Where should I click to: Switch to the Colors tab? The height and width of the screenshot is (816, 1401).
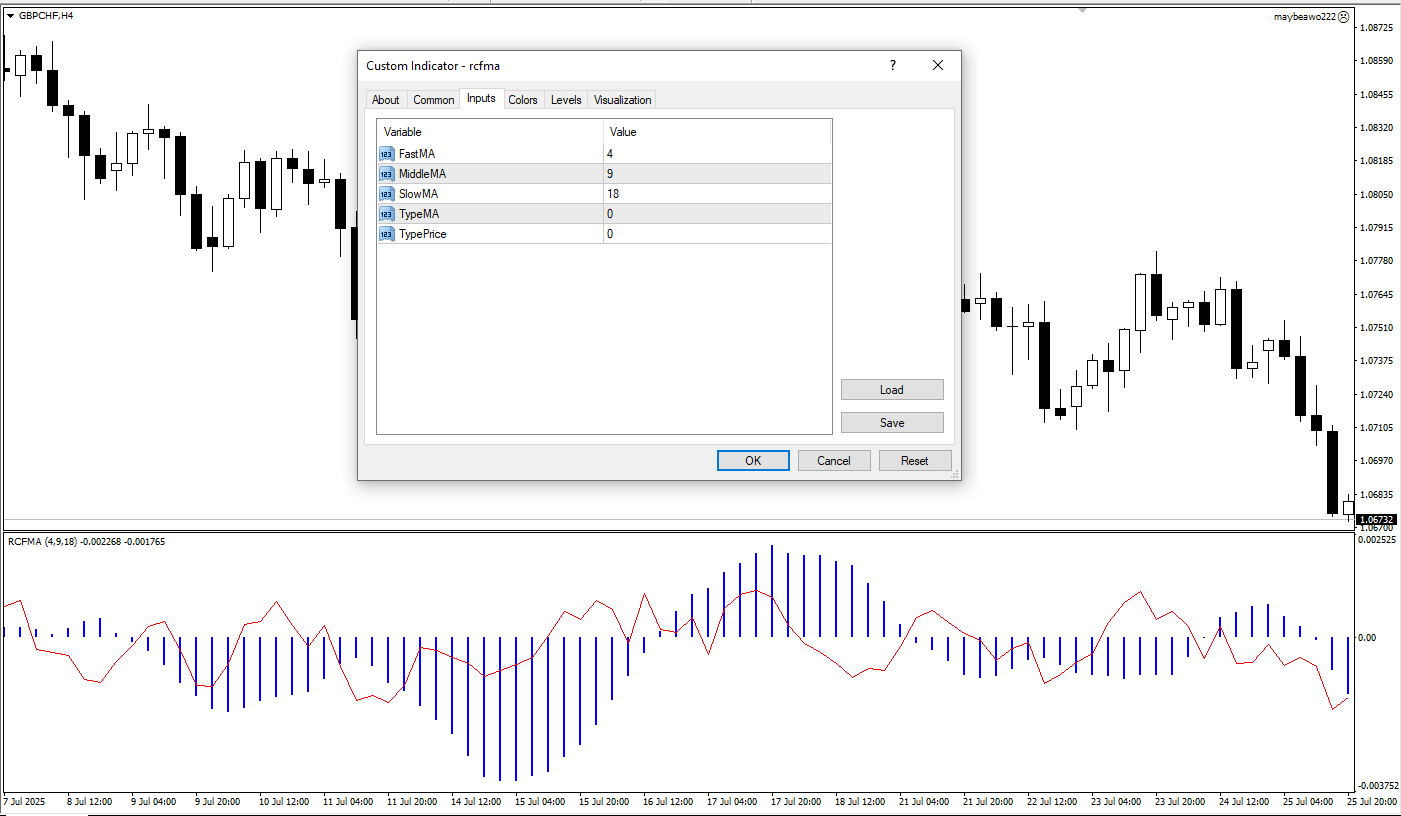[522, 100]
